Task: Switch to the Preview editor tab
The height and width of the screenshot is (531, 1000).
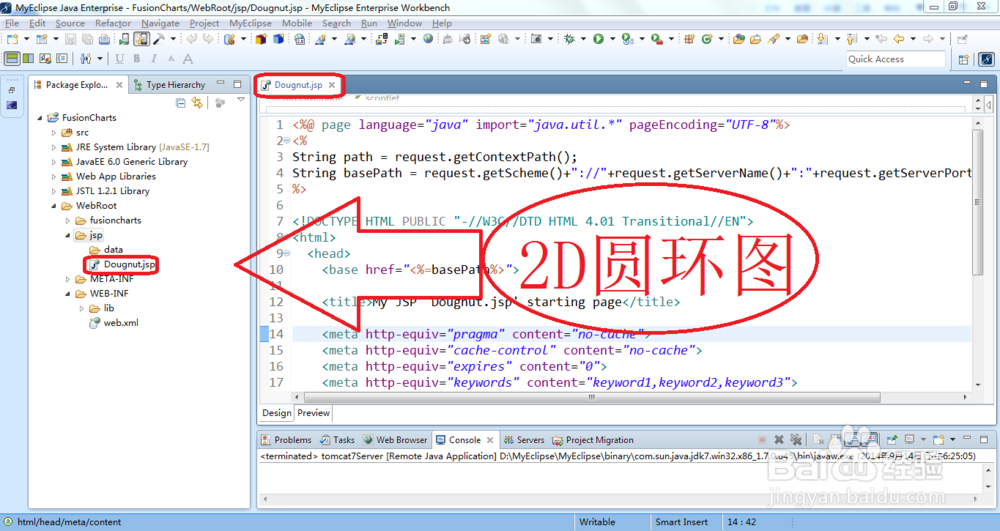Action: click(314, 413)
